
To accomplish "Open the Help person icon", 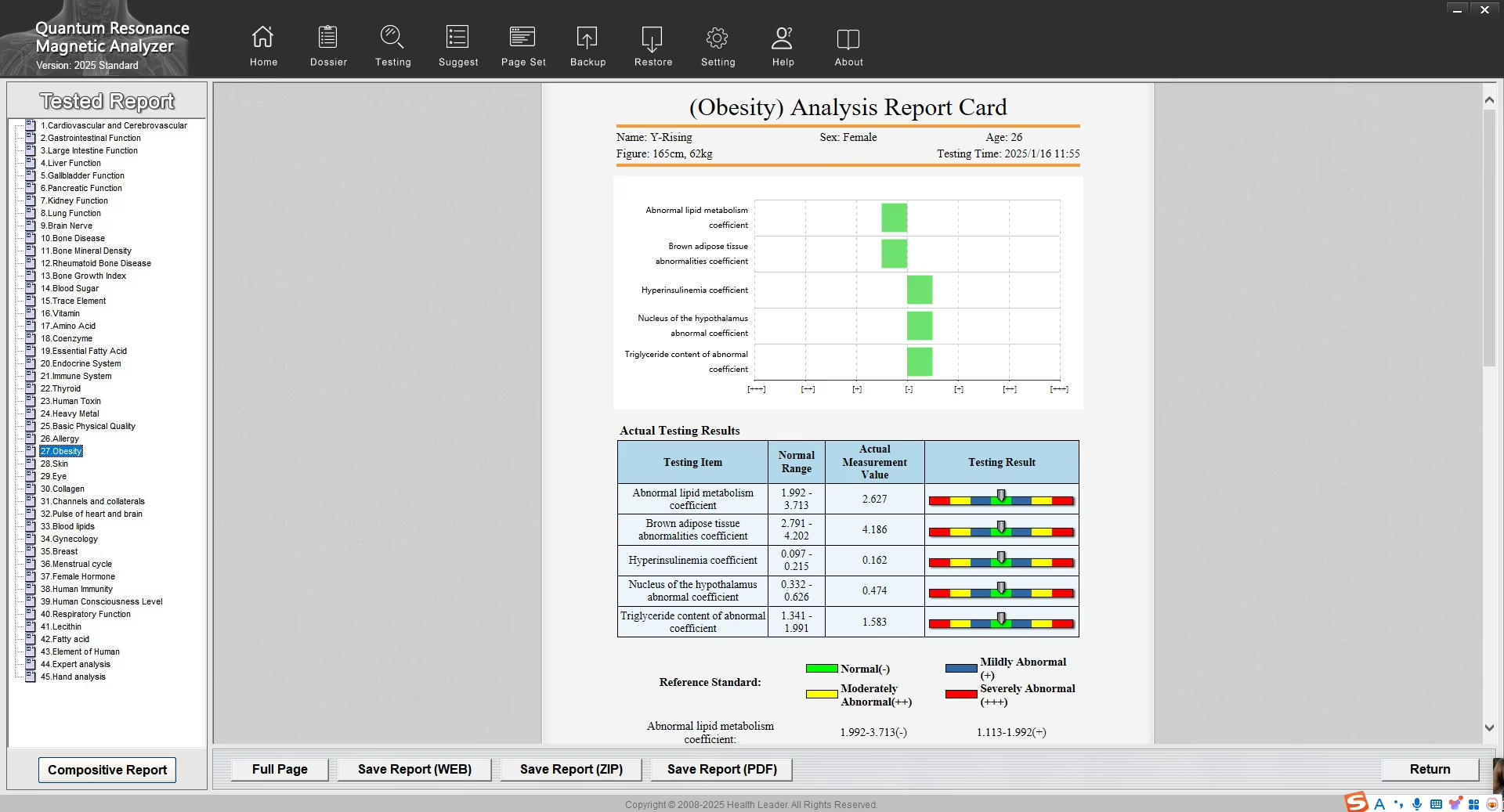I will tap(782, 38).
